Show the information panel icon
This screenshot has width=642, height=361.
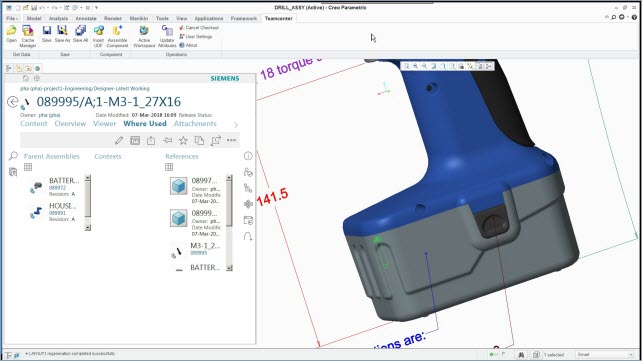click(x=248, y=156)
